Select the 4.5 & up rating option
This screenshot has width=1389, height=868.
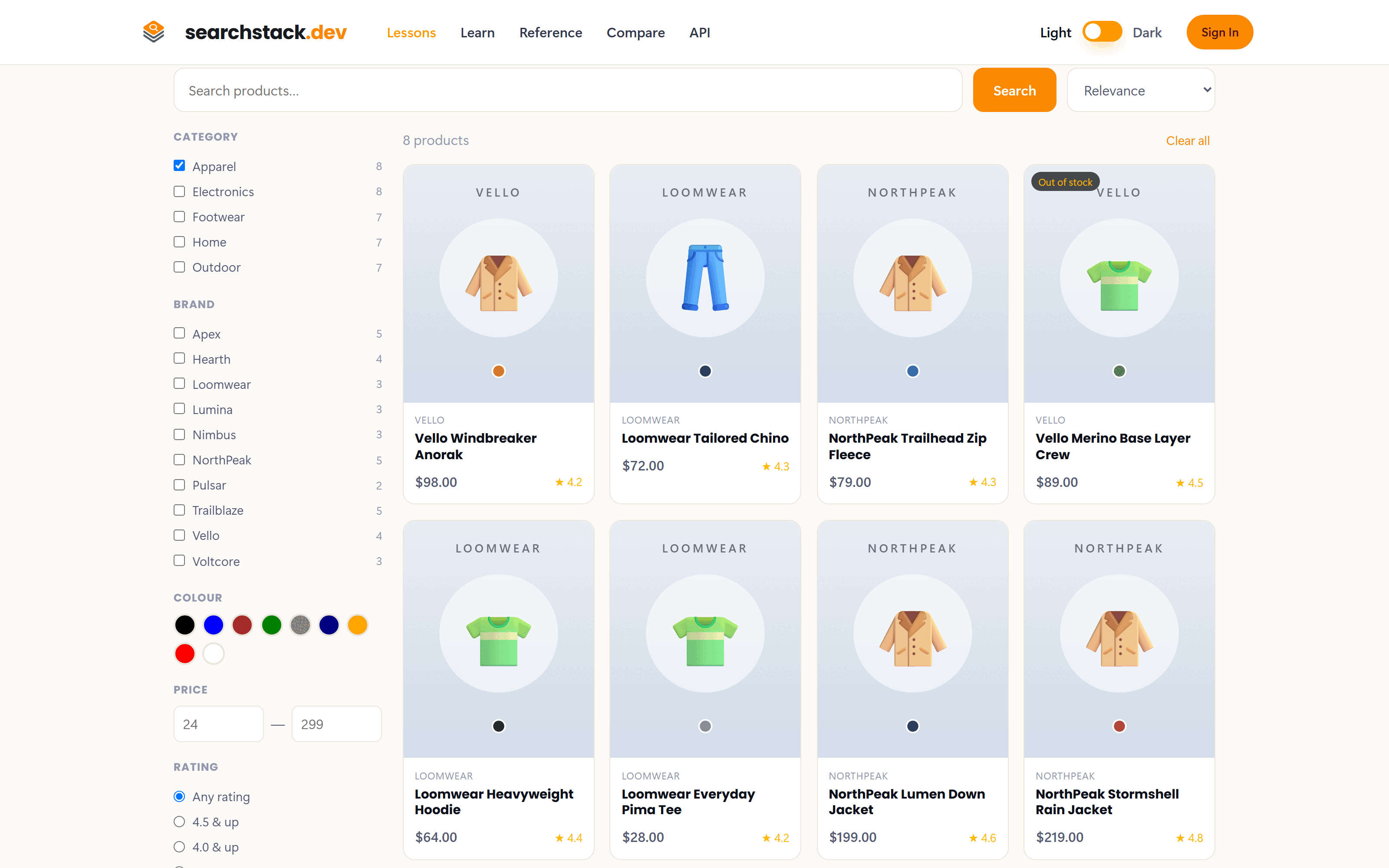tap(179, 822)
